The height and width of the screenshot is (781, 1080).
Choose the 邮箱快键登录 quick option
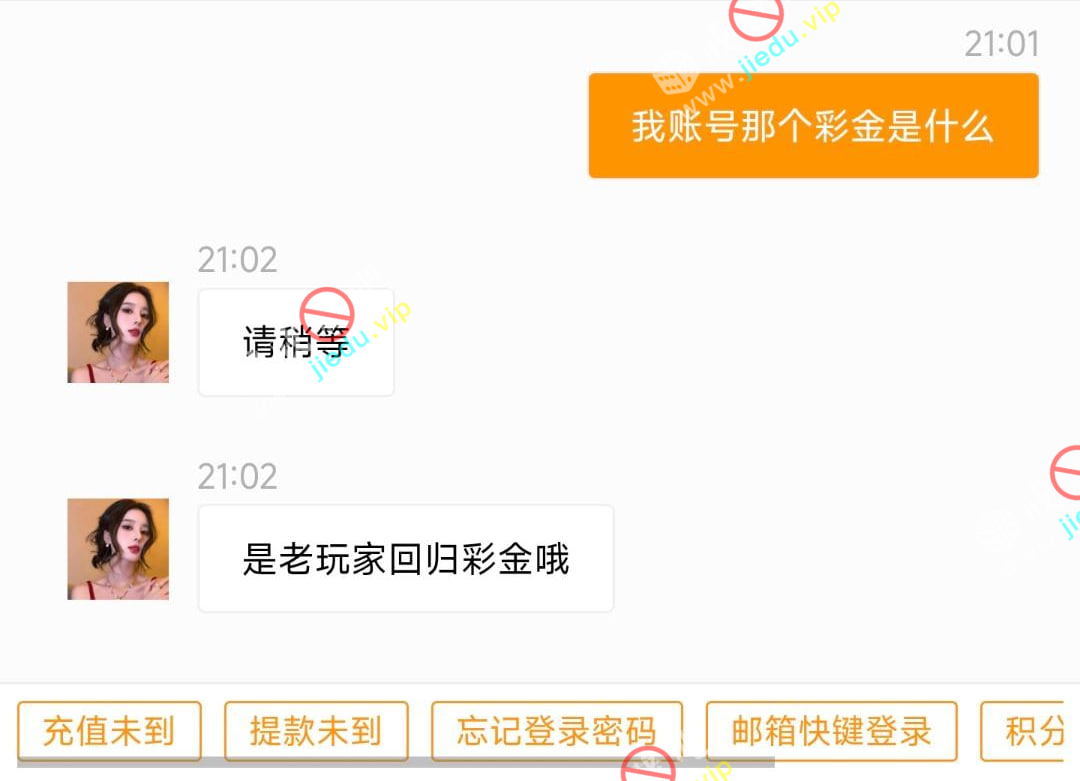click(831, 731)
